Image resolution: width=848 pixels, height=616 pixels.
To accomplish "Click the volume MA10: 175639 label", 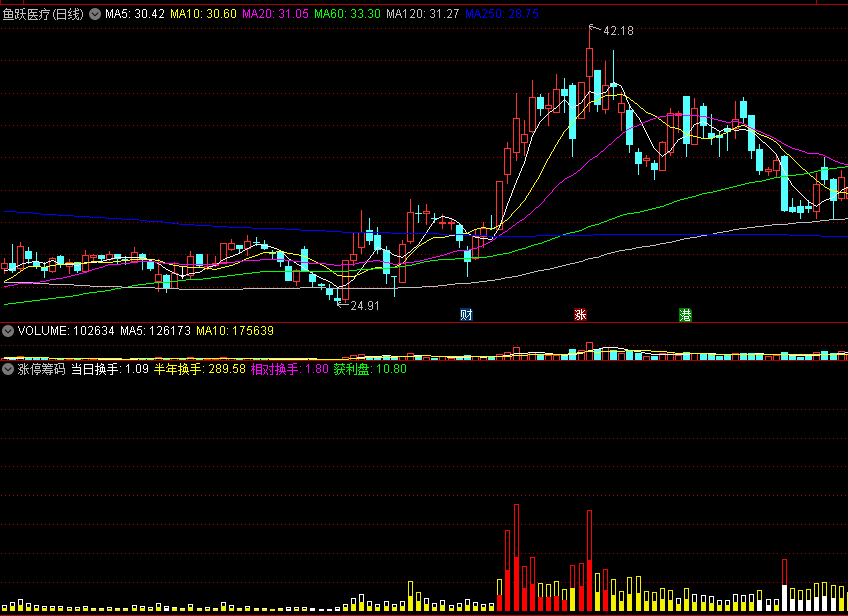I will coord(235,331).
